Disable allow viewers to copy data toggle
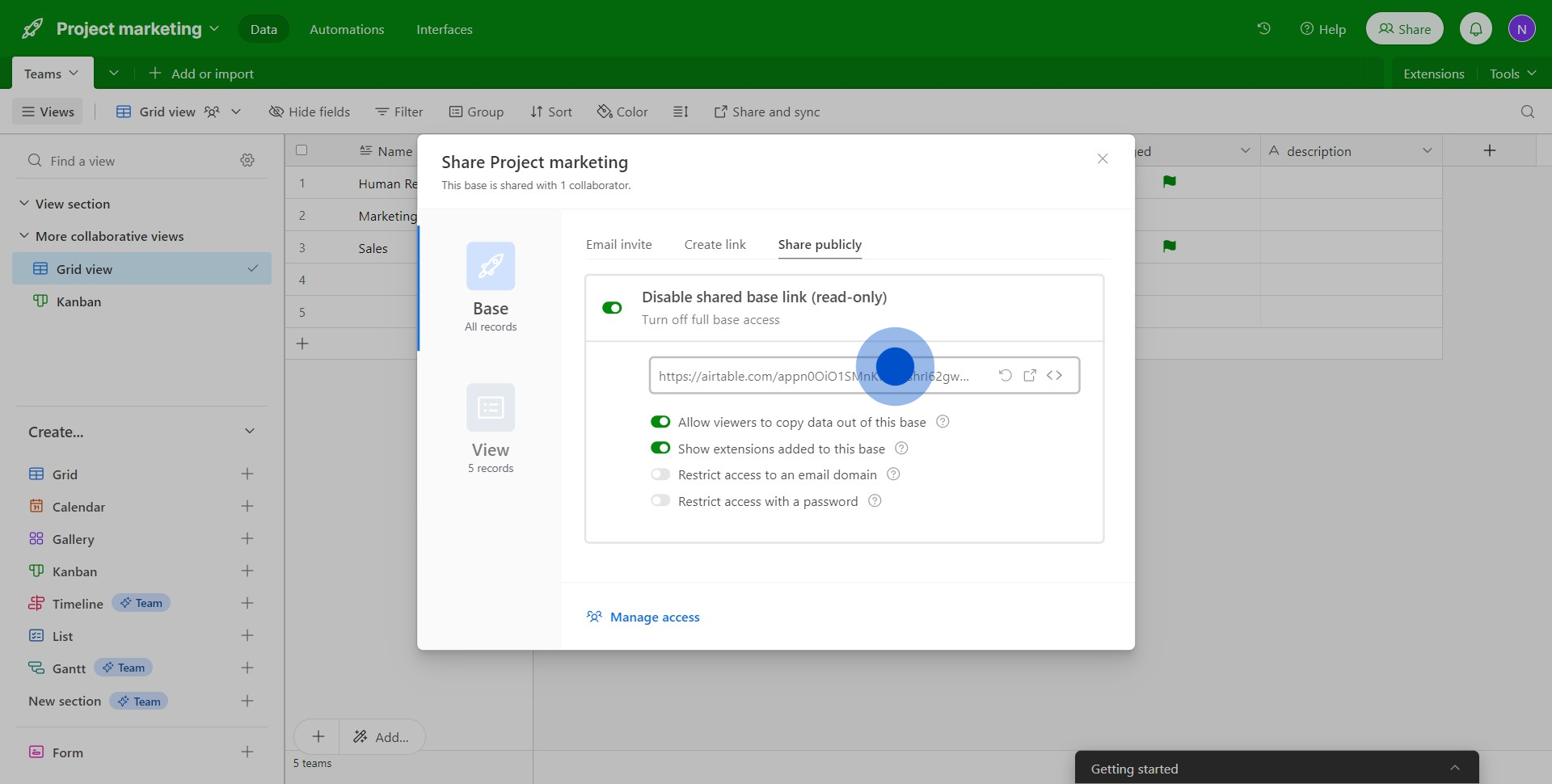 click(660, 422)
